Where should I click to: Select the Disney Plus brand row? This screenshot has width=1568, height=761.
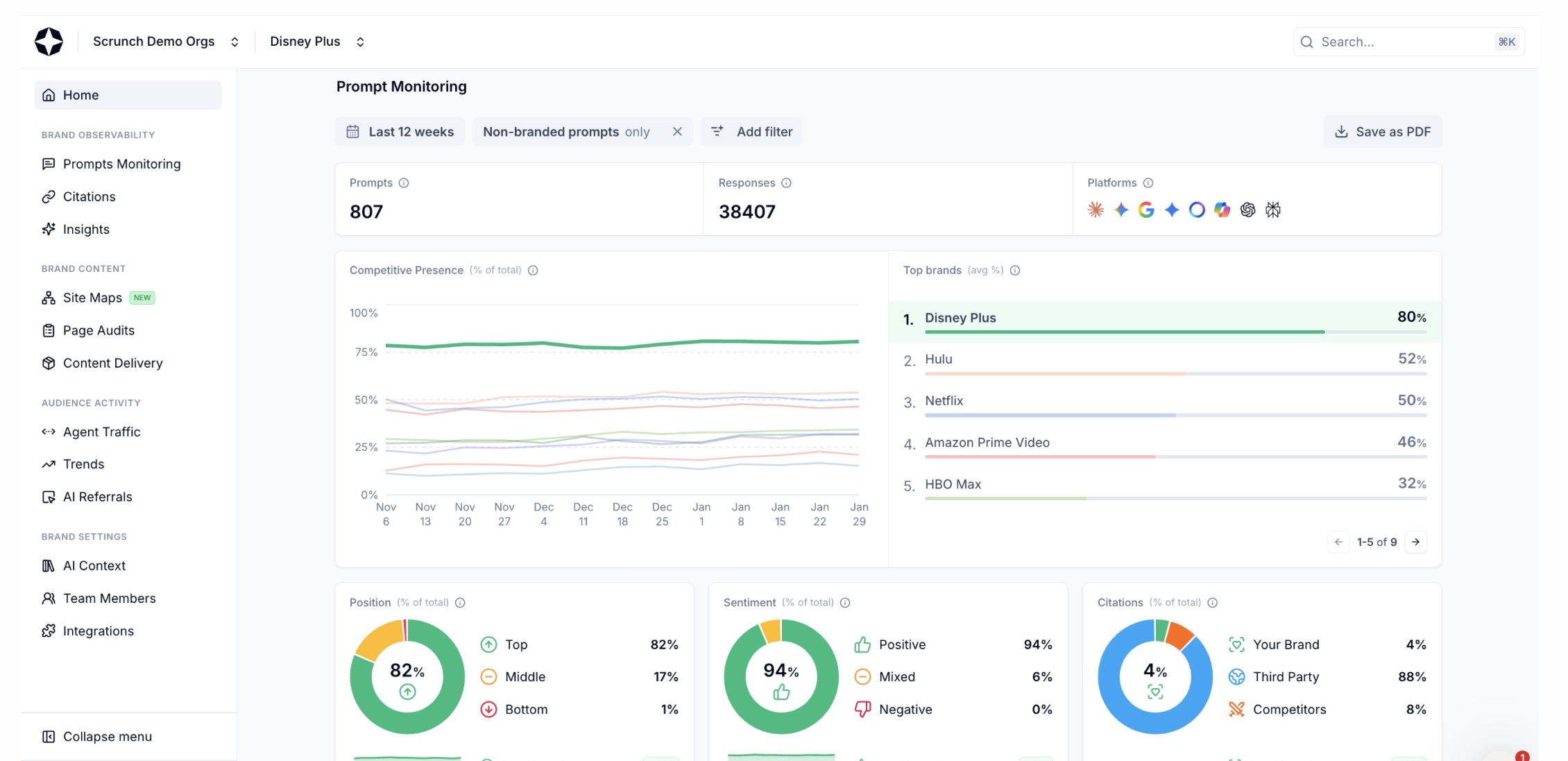coord(1165,321)
